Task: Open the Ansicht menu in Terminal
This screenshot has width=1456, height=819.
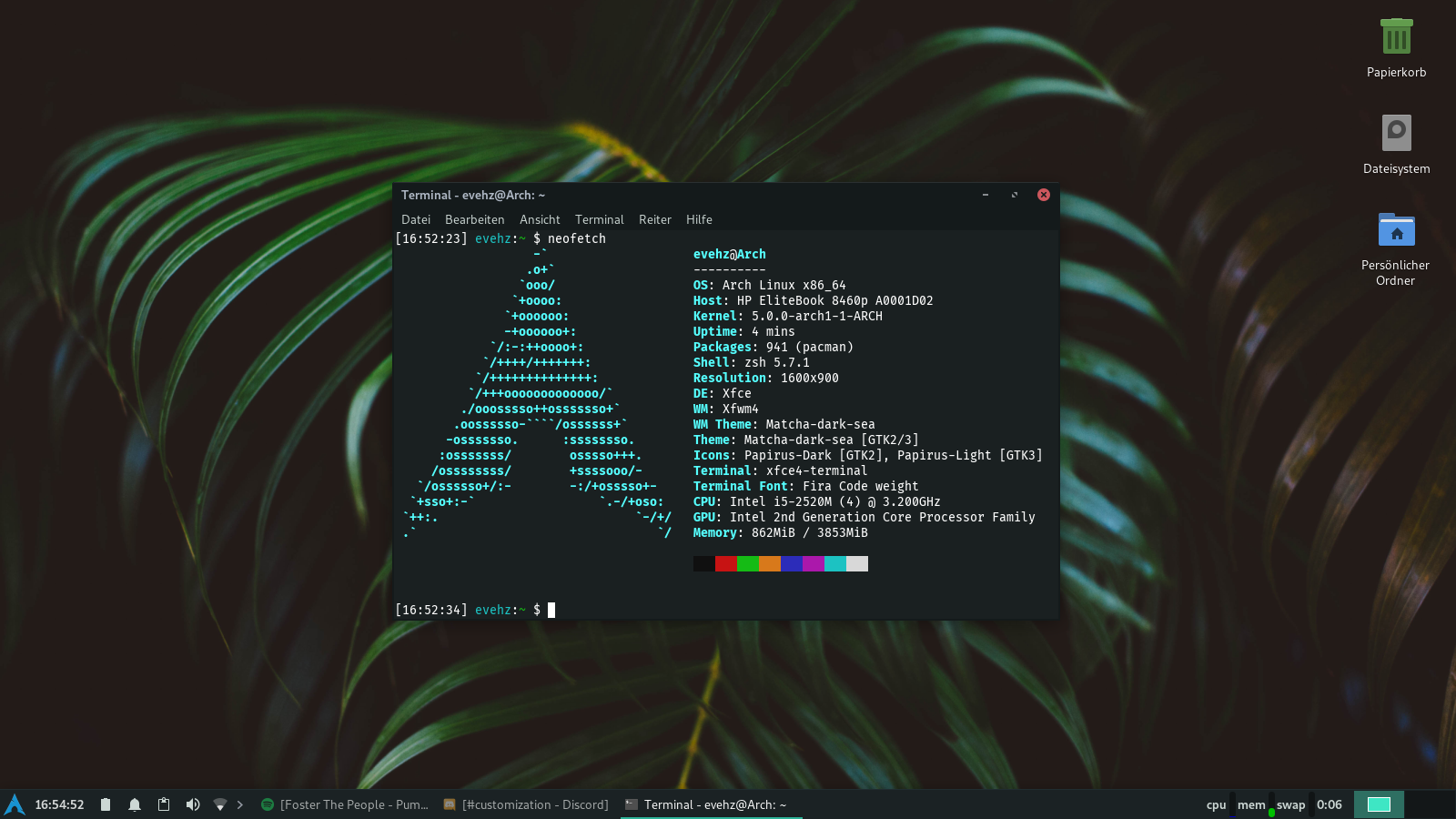Action: click(x=540, y=219)
